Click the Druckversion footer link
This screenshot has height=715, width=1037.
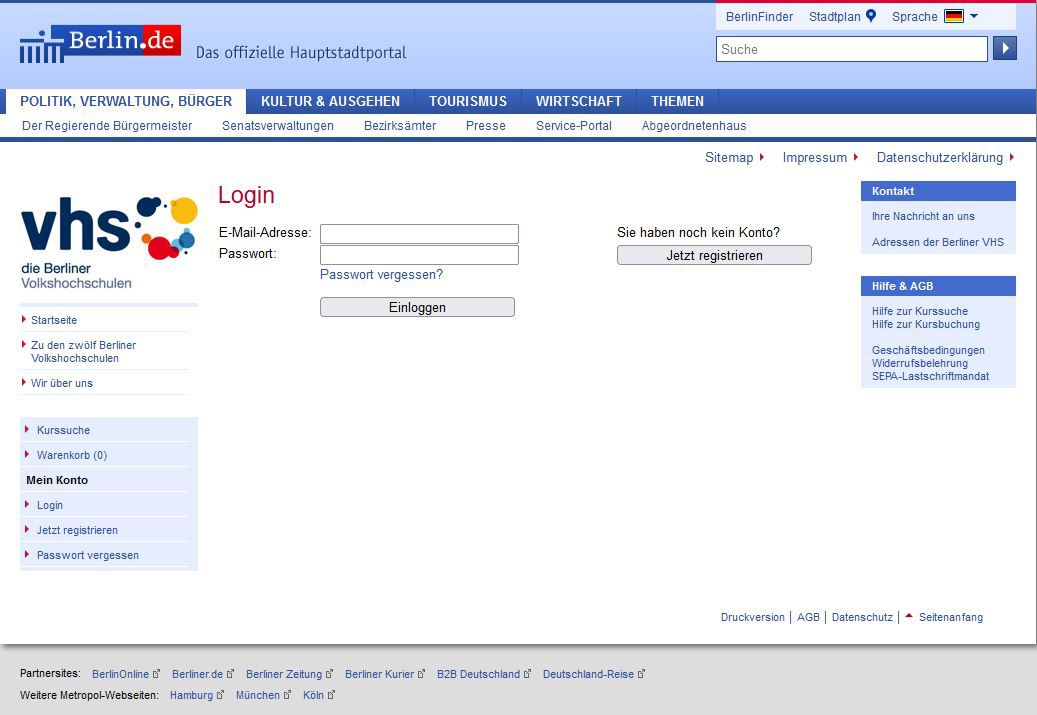pyautogui.click(x=753, y=617)
